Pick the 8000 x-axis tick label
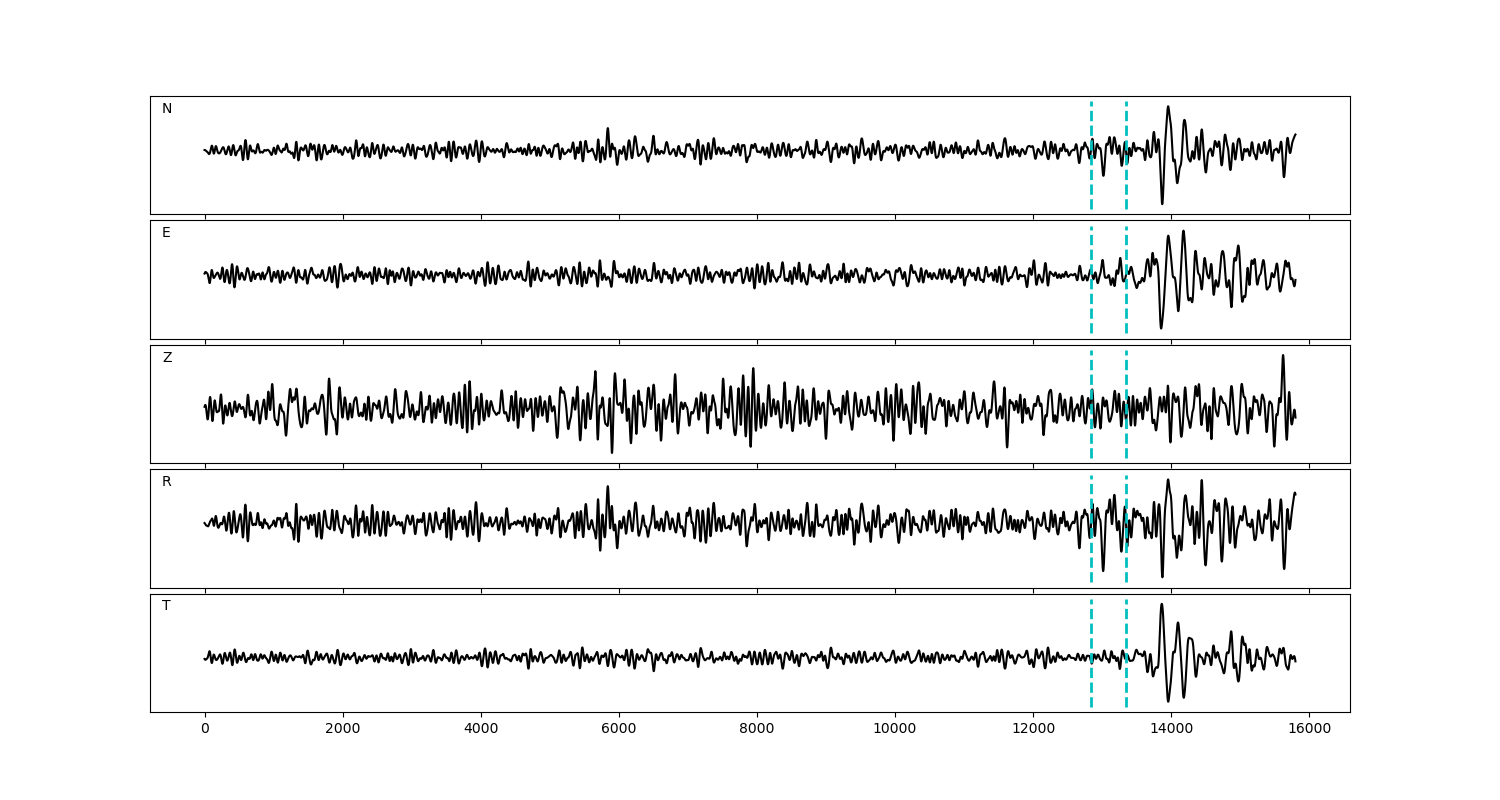This screenshot has height=800, width=1500. click(x=757, y=730)
